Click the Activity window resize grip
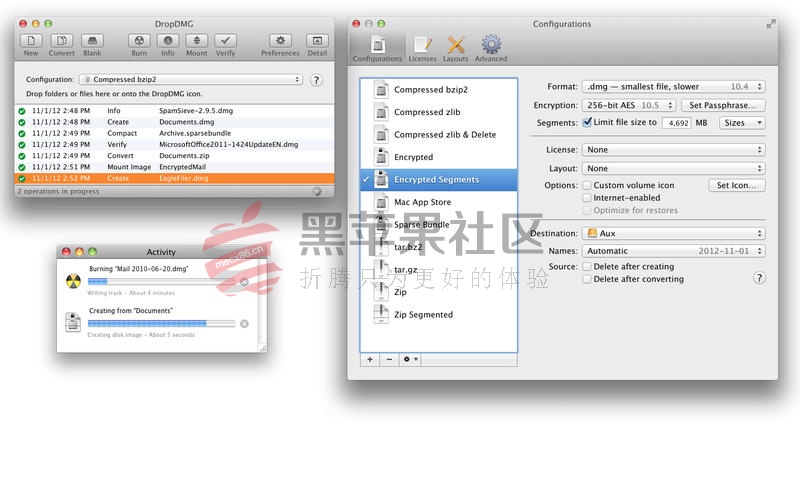Image resolution: width=800 pixels, height=500 pixels. (x=262, y=347)
